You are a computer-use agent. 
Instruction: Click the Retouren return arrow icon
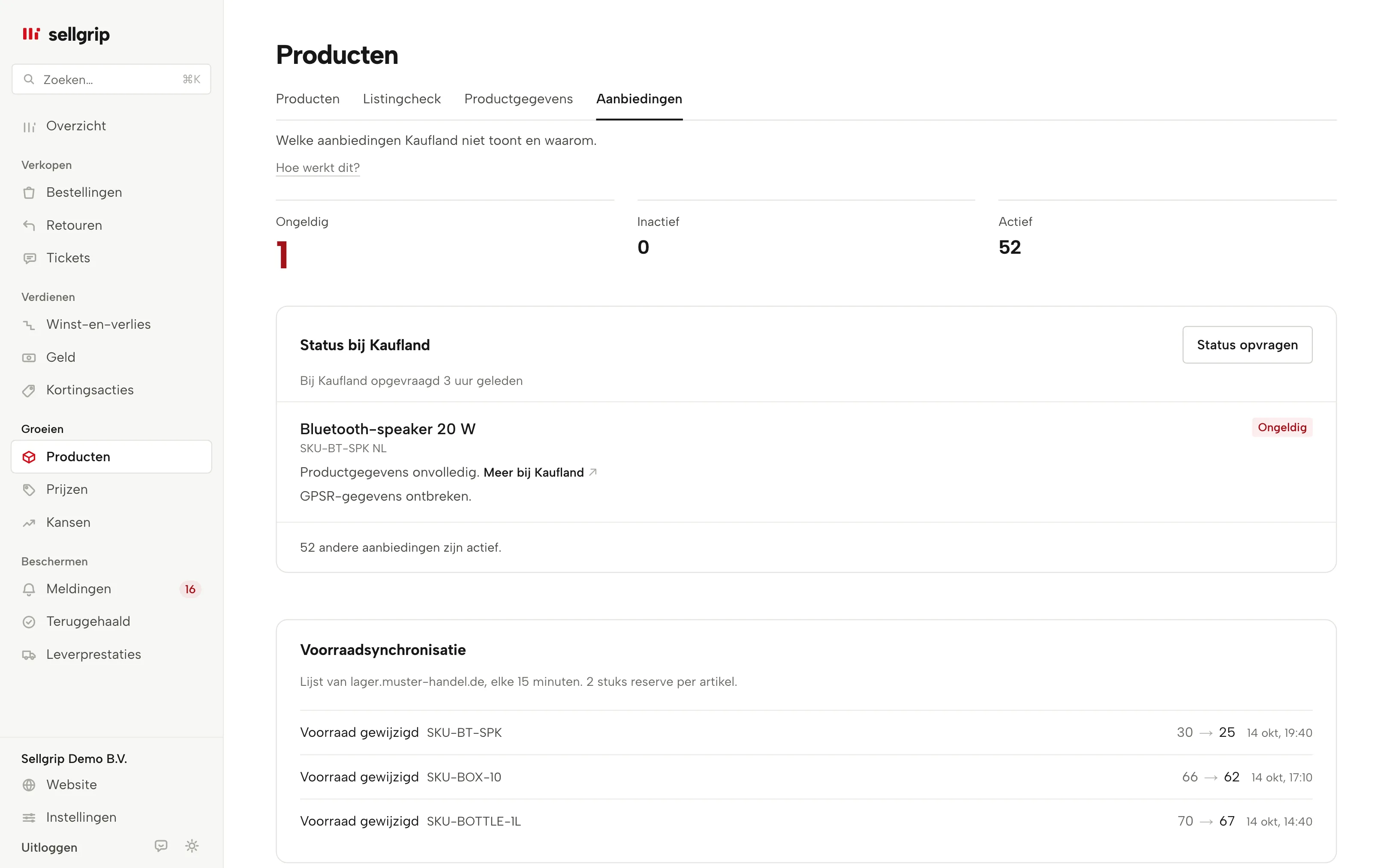click(x=29, y=225)
